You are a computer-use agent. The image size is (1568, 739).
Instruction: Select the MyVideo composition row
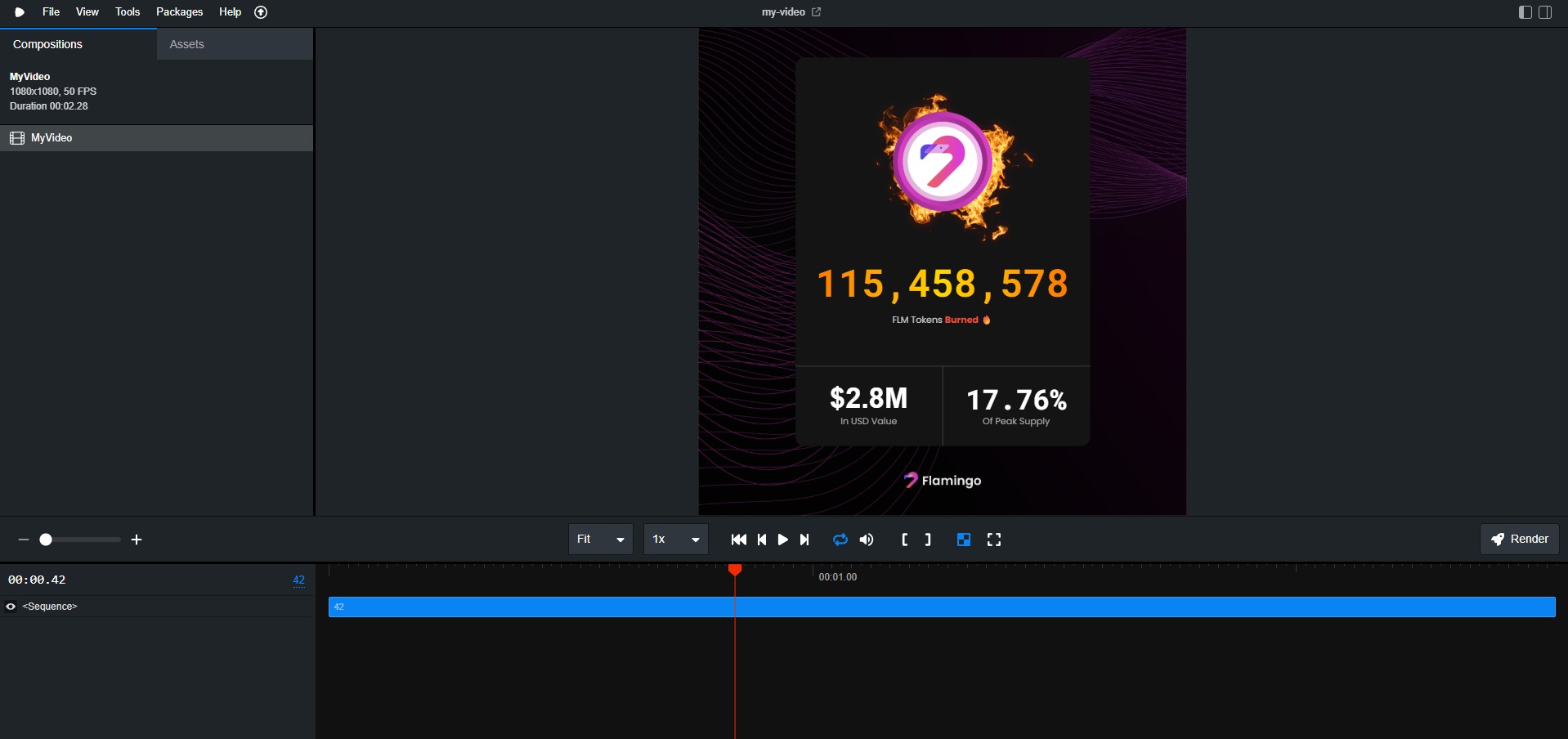(x=156, y=138)
